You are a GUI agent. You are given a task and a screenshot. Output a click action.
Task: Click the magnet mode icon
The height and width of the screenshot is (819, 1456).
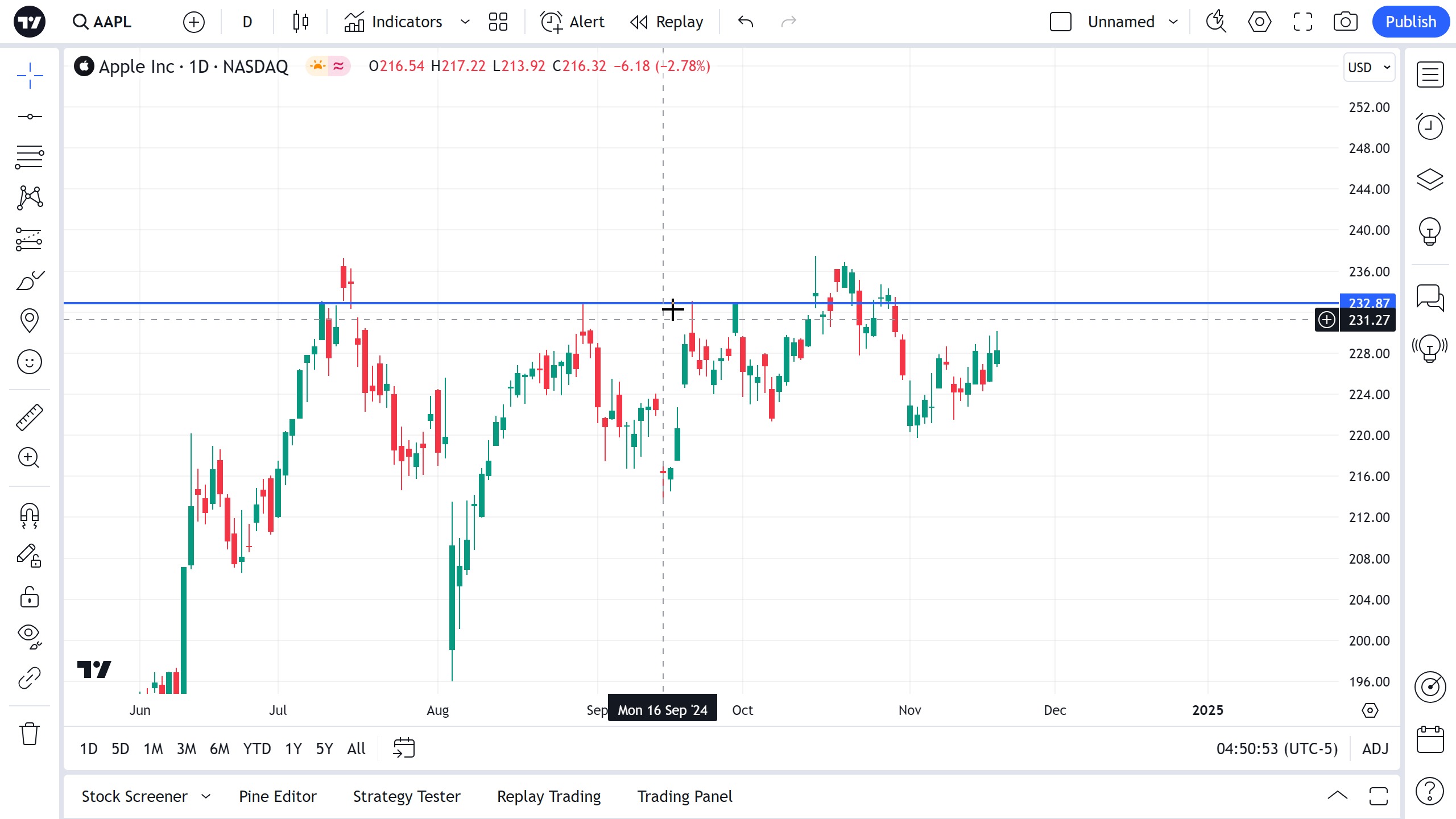pos(29,515)
